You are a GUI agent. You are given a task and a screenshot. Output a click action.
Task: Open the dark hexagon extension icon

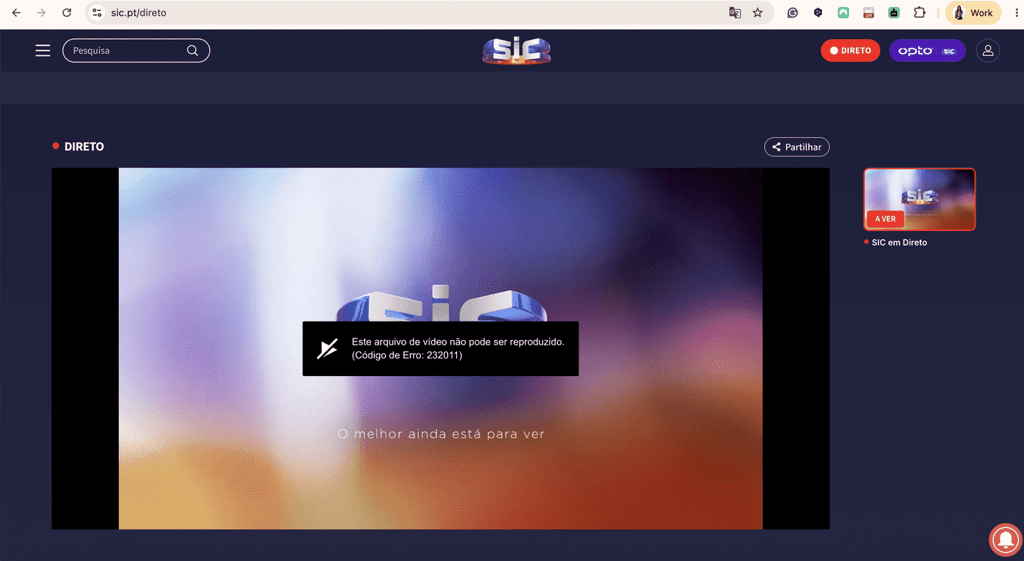point(818,12)
